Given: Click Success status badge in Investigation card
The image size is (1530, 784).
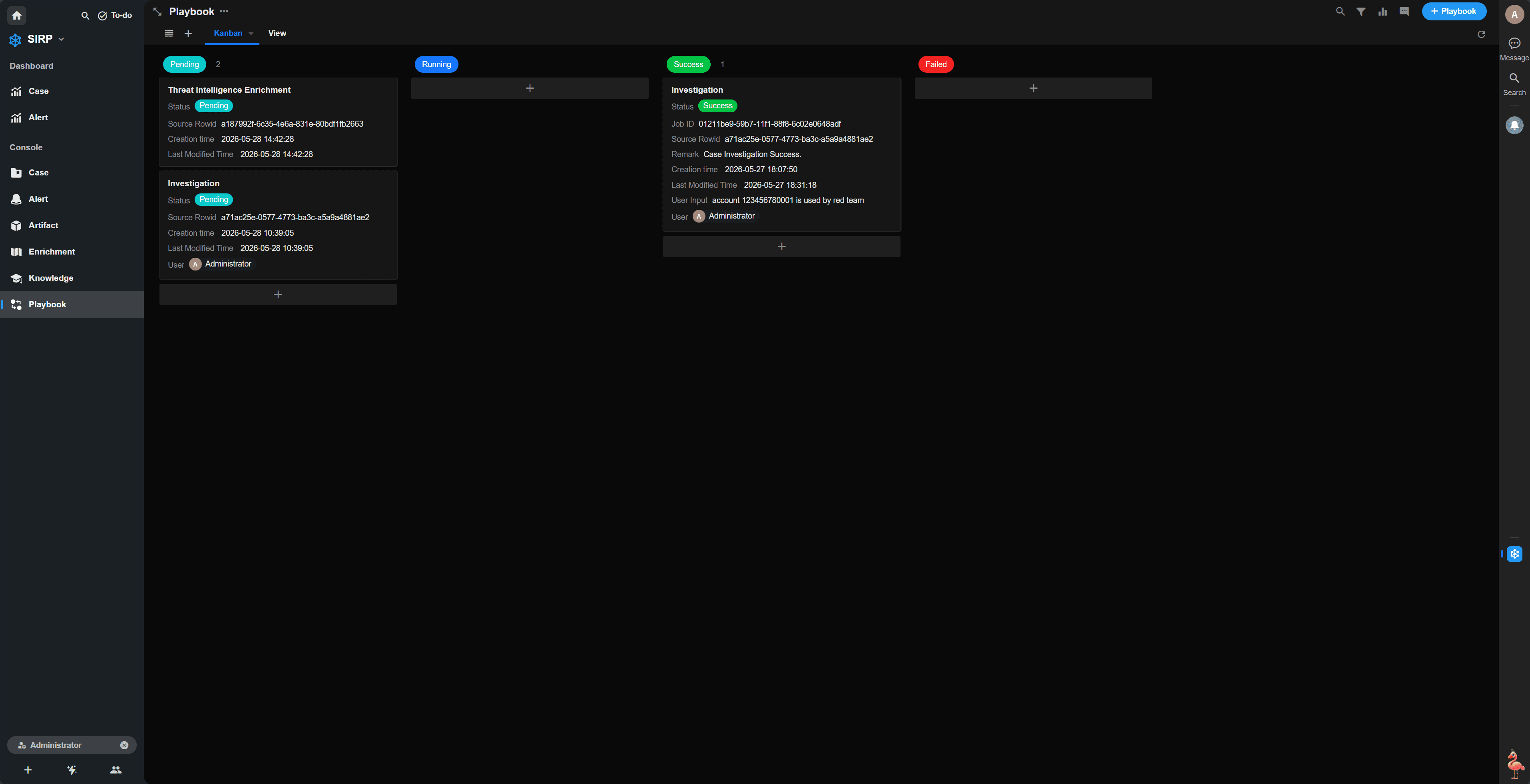Looking at the screenshot, I should coord(718,106).
